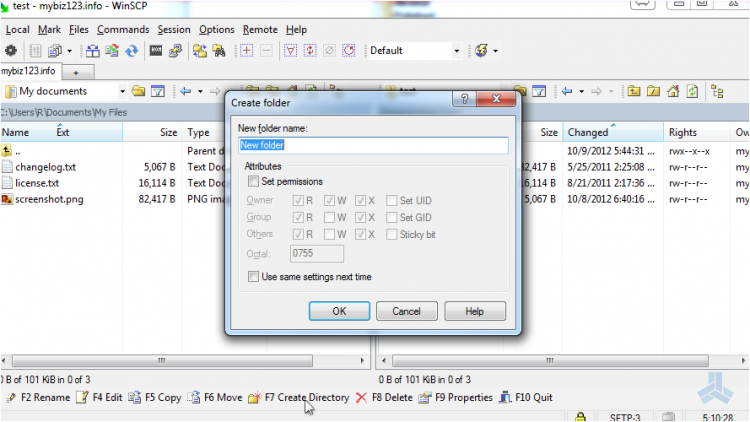Open local back history dropdown arrow
The height and width of the screenshot is (422, 750).
click(200, 91)
